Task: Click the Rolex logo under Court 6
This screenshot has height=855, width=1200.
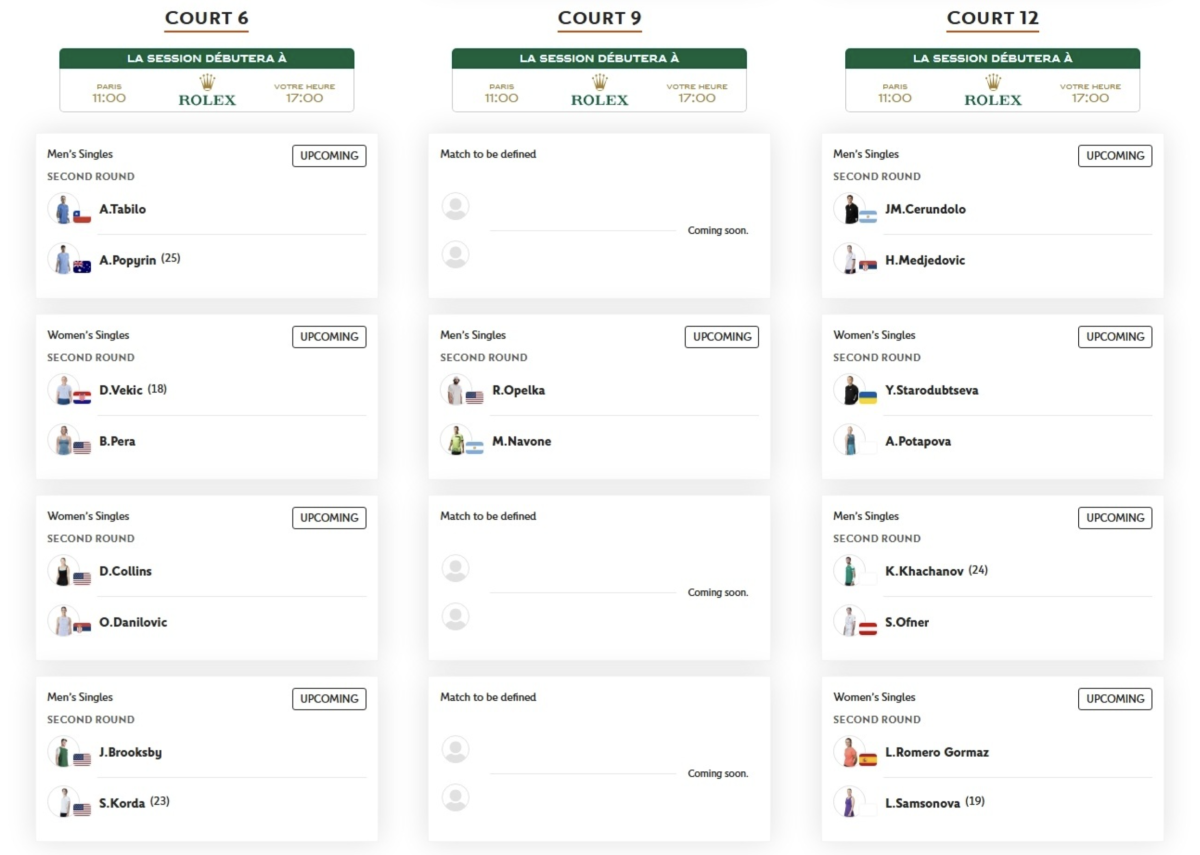Action: click(207, 91)
